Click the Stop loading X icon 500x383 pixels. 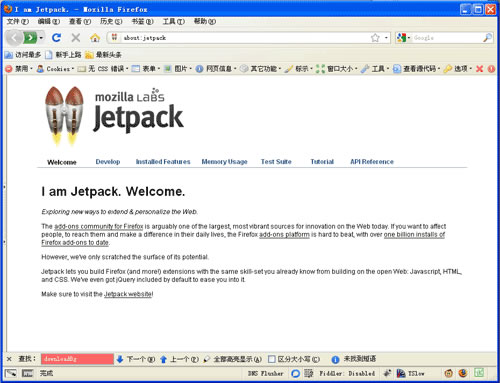76,38
